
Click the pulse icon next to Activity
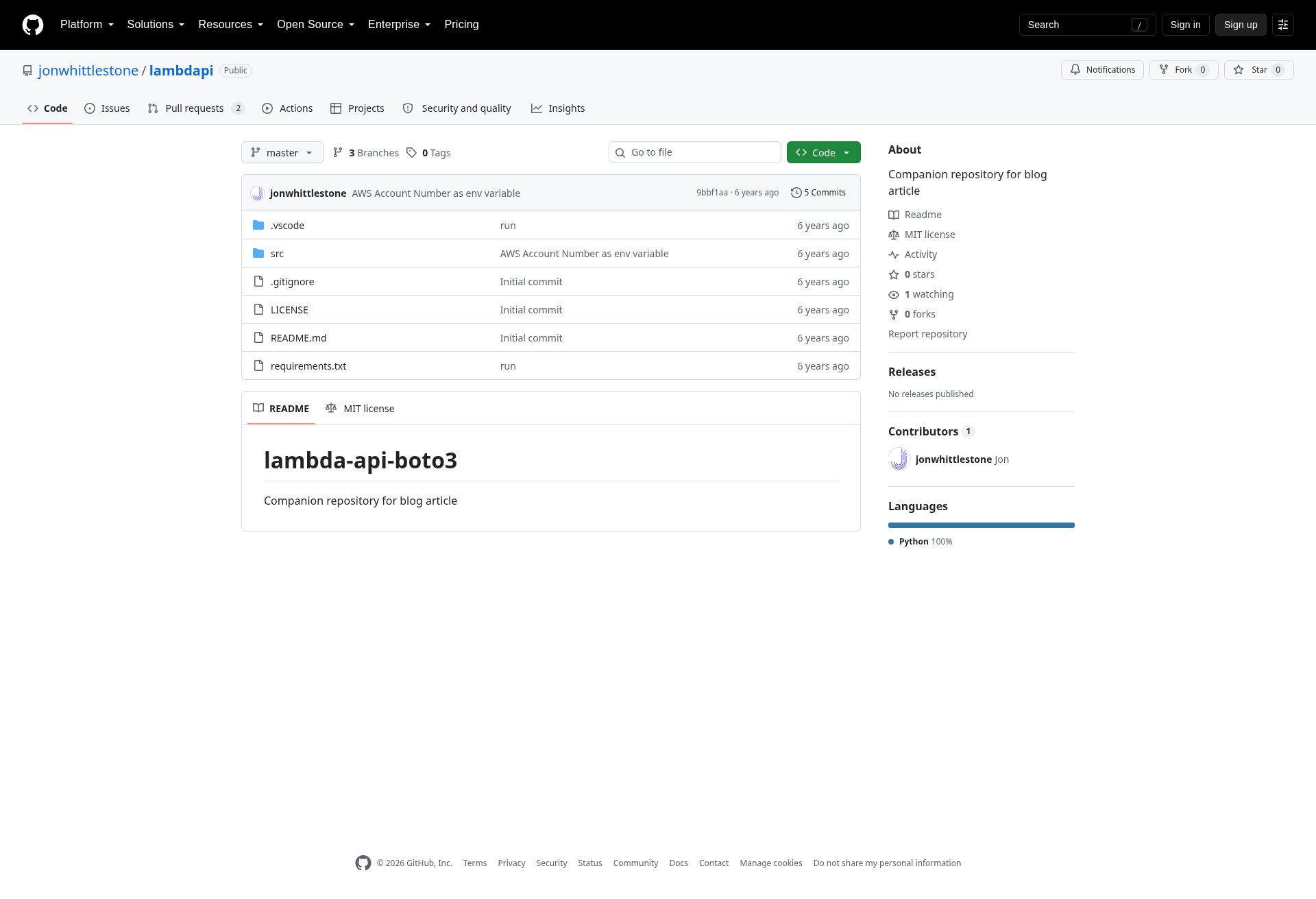point(894,254)
